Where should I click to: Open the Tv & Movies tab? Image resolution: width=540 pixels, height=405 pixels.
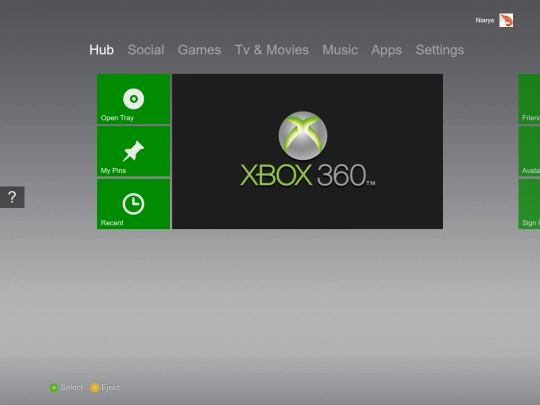pos(272,50)
